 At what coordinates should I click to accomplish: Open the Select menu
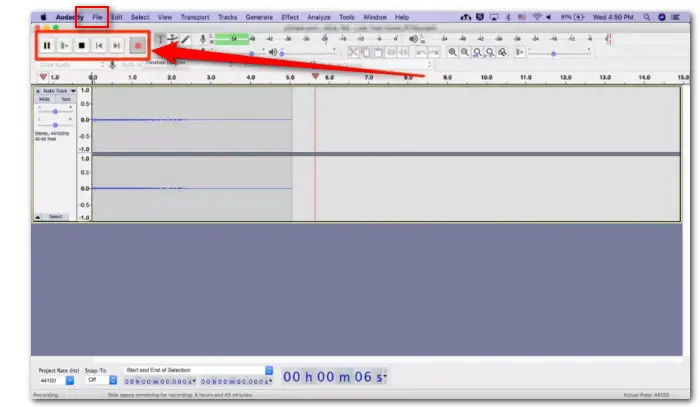[x=140, y=17]
